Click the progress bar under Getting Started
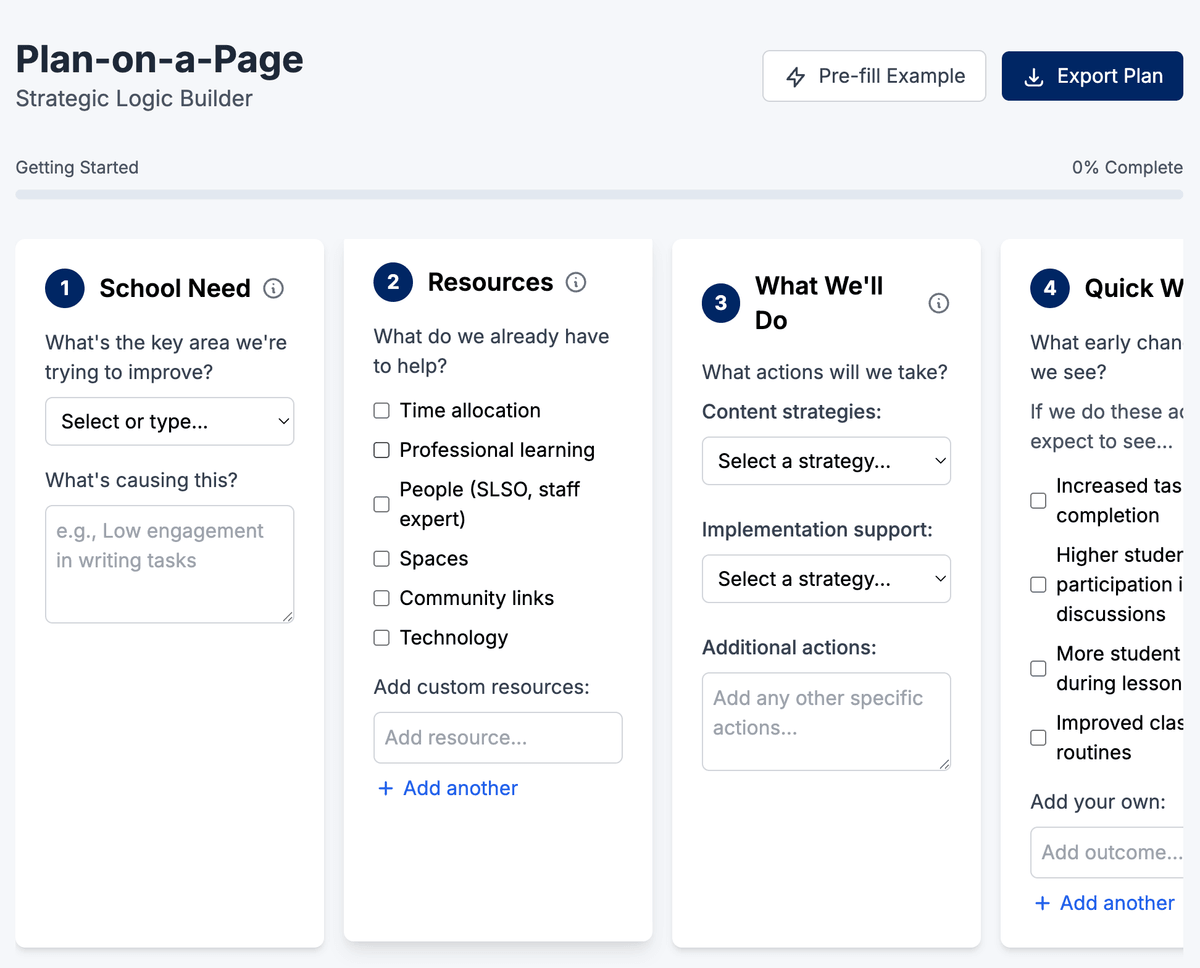The height and width of the screenshot is (968, 1200). pos(598,194)
